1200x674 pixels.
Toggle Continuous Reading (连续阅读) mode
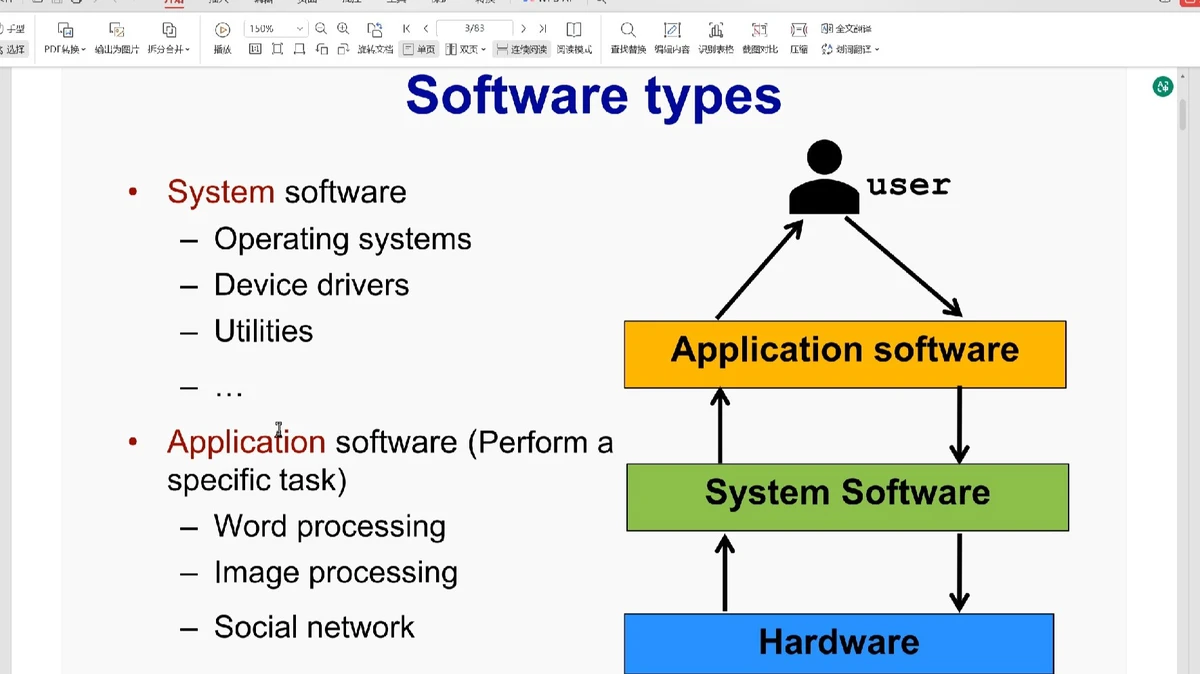521,49
